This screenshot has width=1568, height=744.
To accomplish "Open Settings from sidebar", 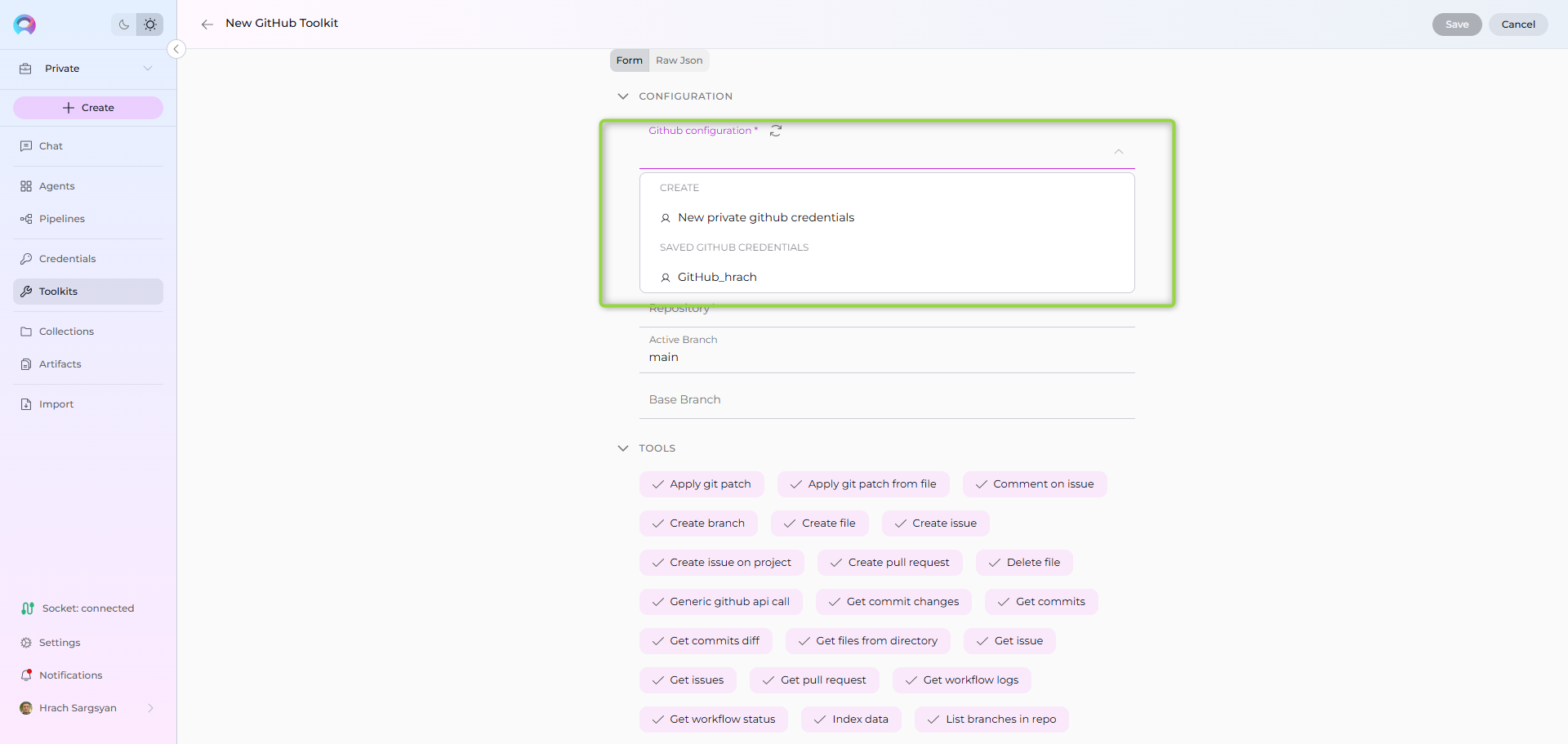I will tap(88, 643).
